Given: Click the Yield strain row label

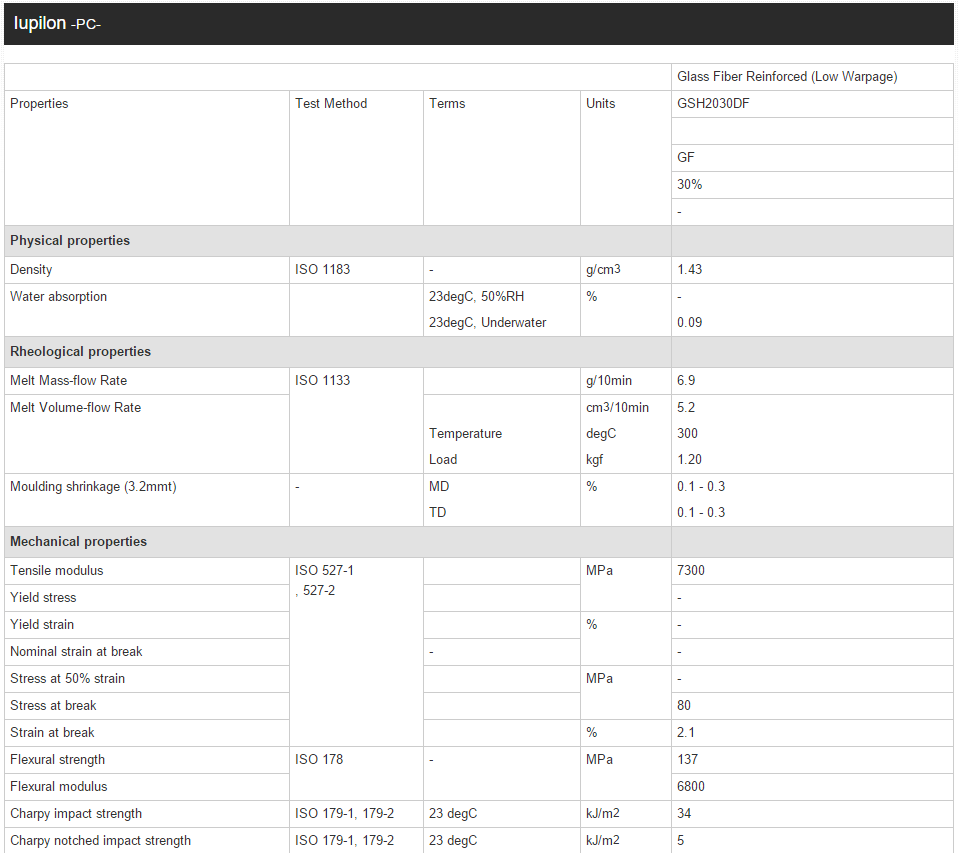Looking at the screenshot, I should click(x=42, y=624).
